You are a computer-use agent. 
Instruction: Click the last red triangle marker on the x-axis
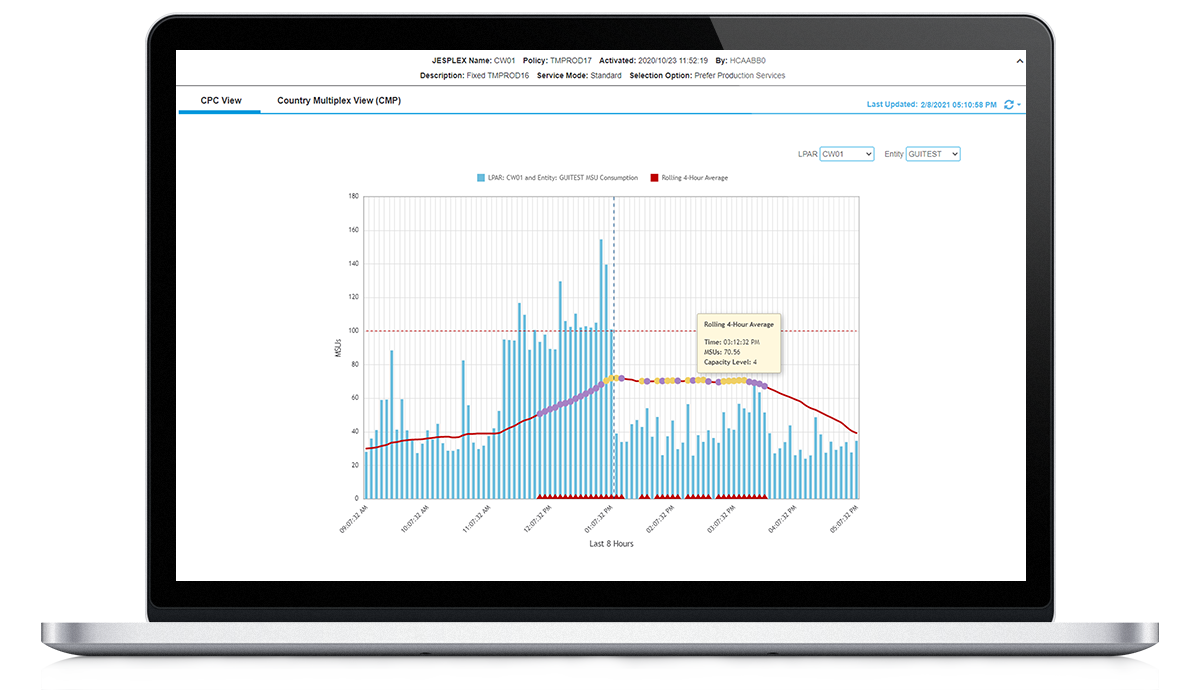(765, 495)
